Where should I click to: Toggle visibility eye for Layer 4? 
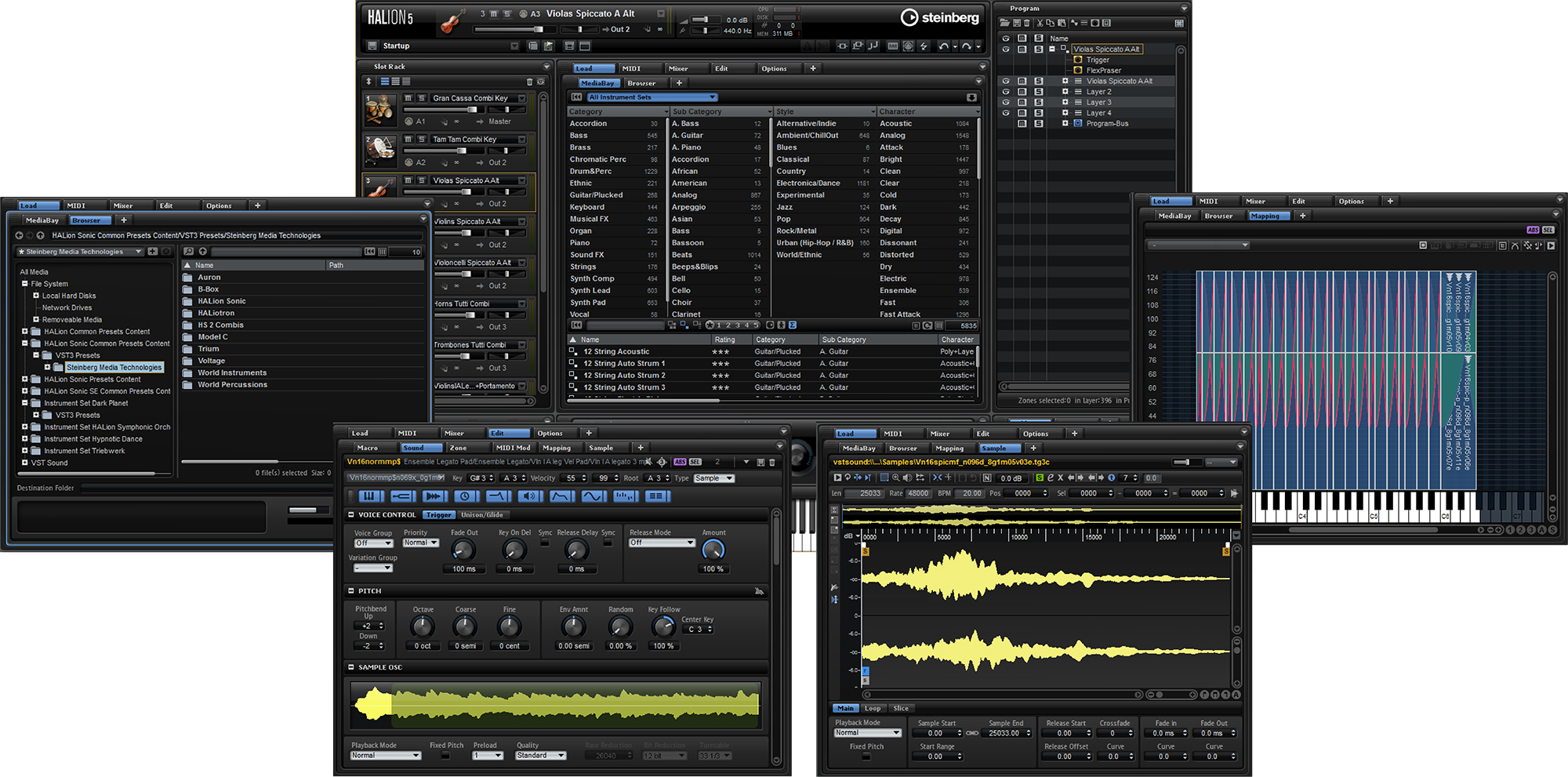coord(1006,113)
